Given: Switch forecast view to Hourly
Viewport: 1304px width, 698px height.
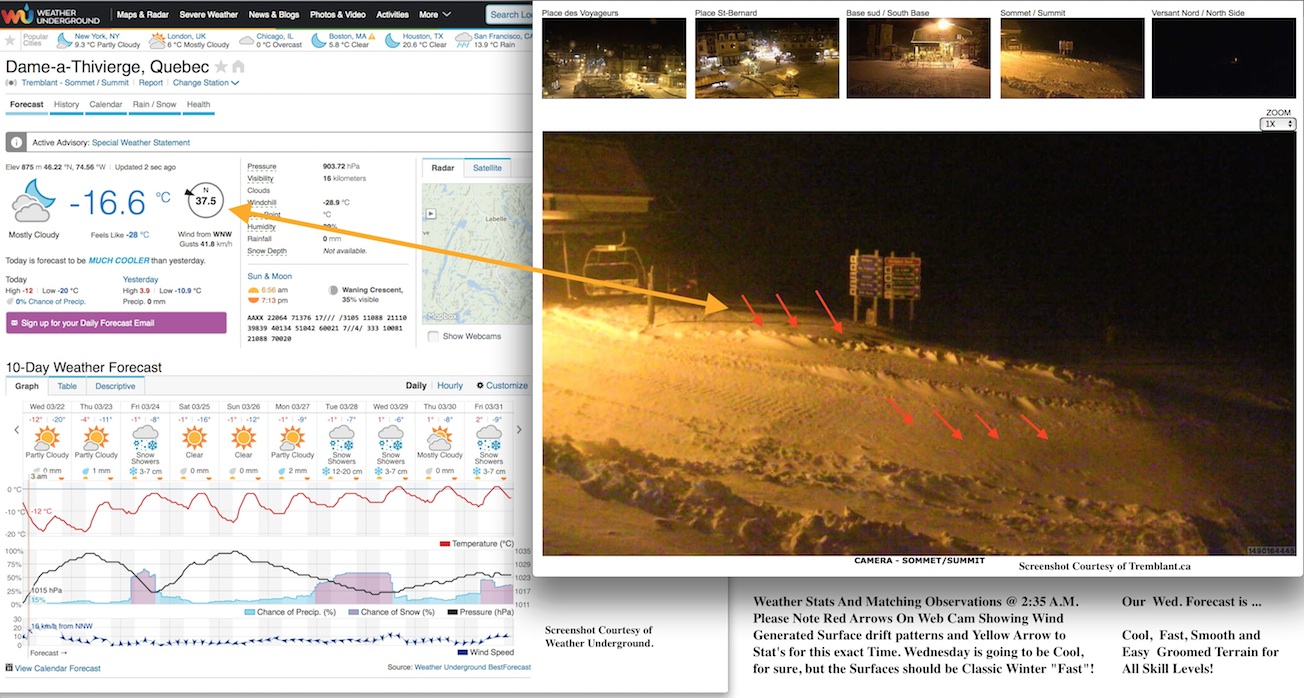Looking at the screenshot, I should (450, 386).
